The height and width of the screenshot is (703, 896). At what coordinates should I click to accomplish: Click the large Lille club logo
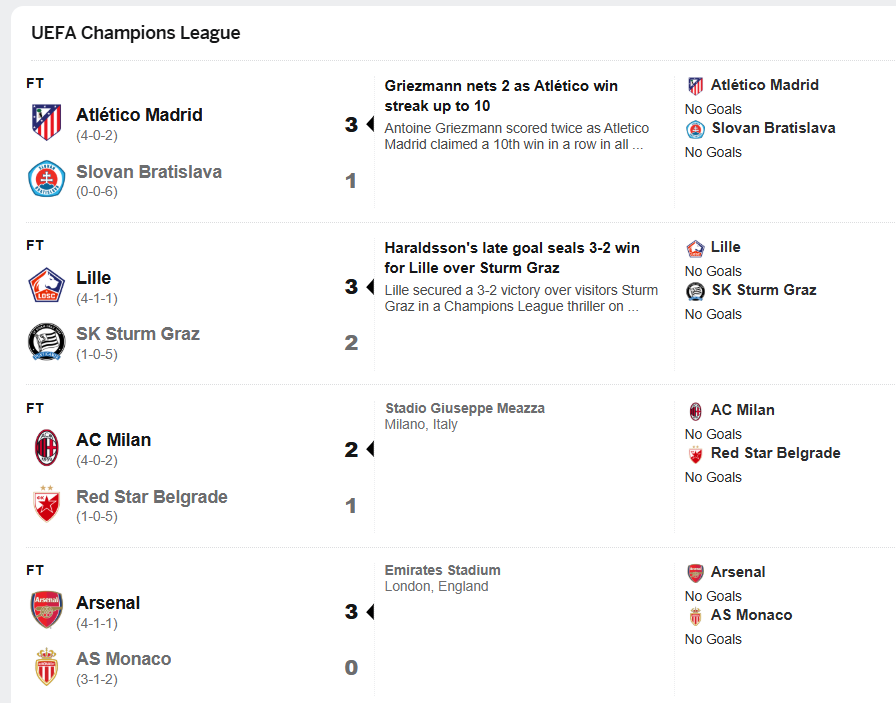click(46, 285)
